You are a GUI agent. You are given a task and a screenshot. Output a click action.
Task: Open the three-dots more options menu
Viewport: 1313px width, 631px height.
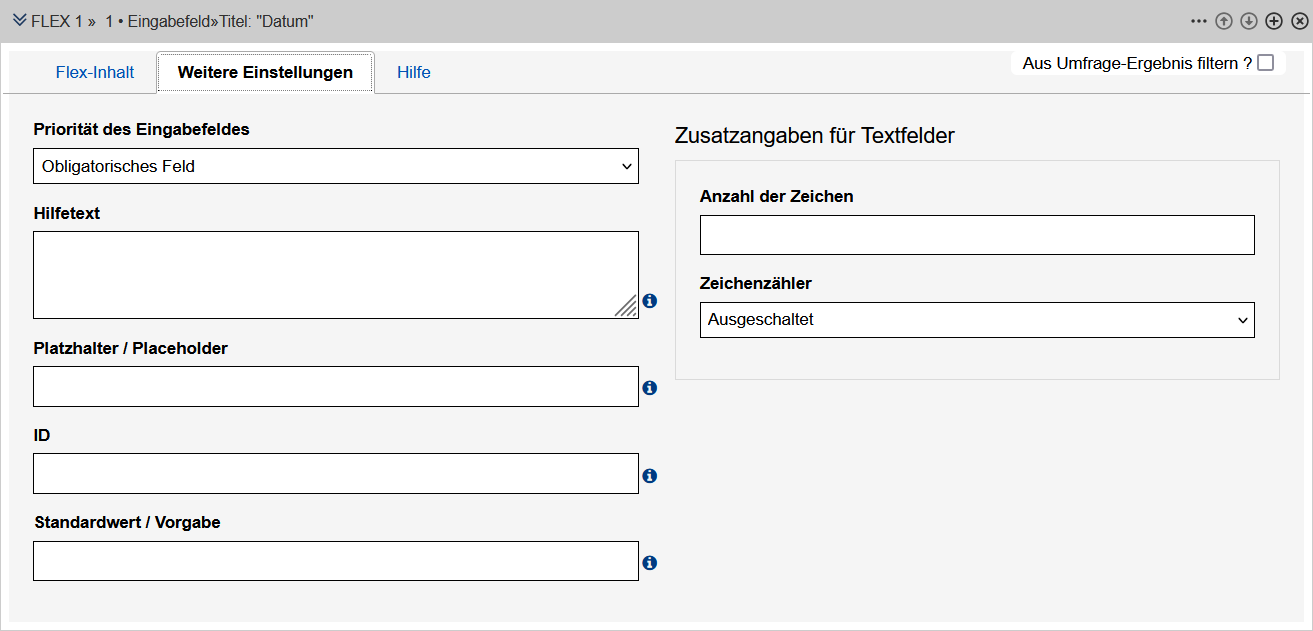tap(1199, 21)
